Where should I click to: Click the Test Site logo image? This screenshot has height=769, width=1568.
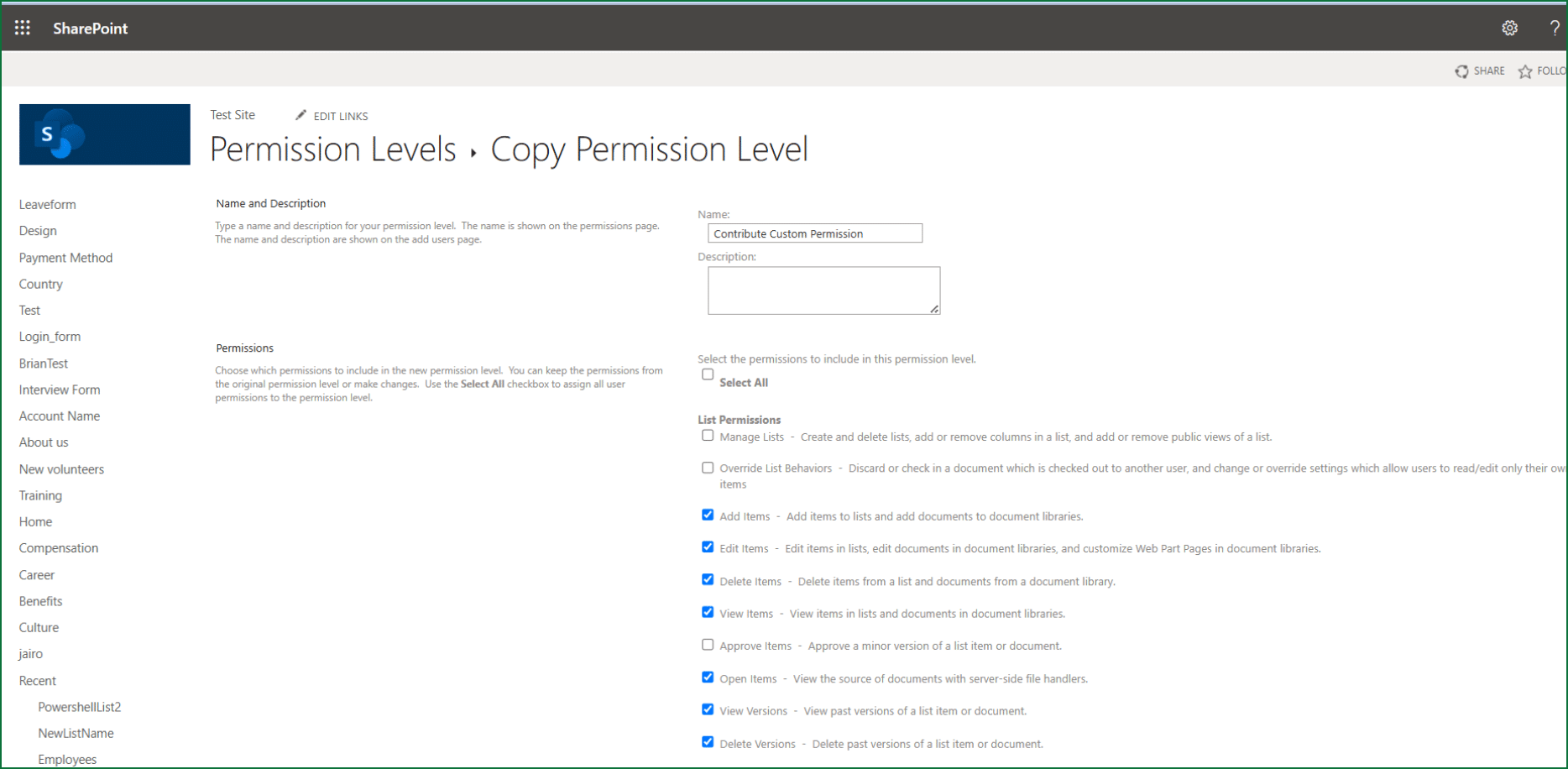point(104,134)
